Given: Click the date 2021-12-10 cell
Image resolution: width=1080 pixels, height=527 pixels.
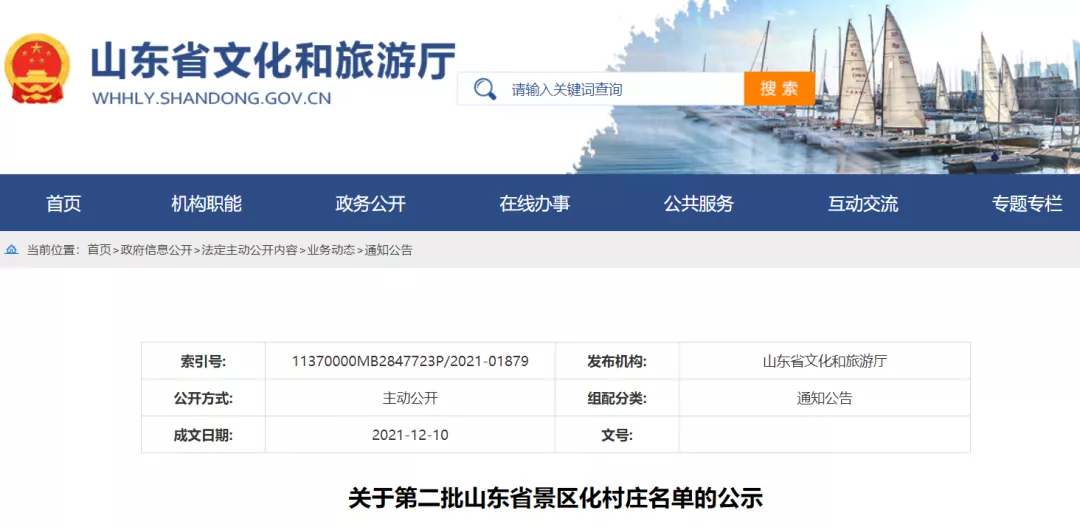Looking at the screenshot, I should [x=410, y=435].
